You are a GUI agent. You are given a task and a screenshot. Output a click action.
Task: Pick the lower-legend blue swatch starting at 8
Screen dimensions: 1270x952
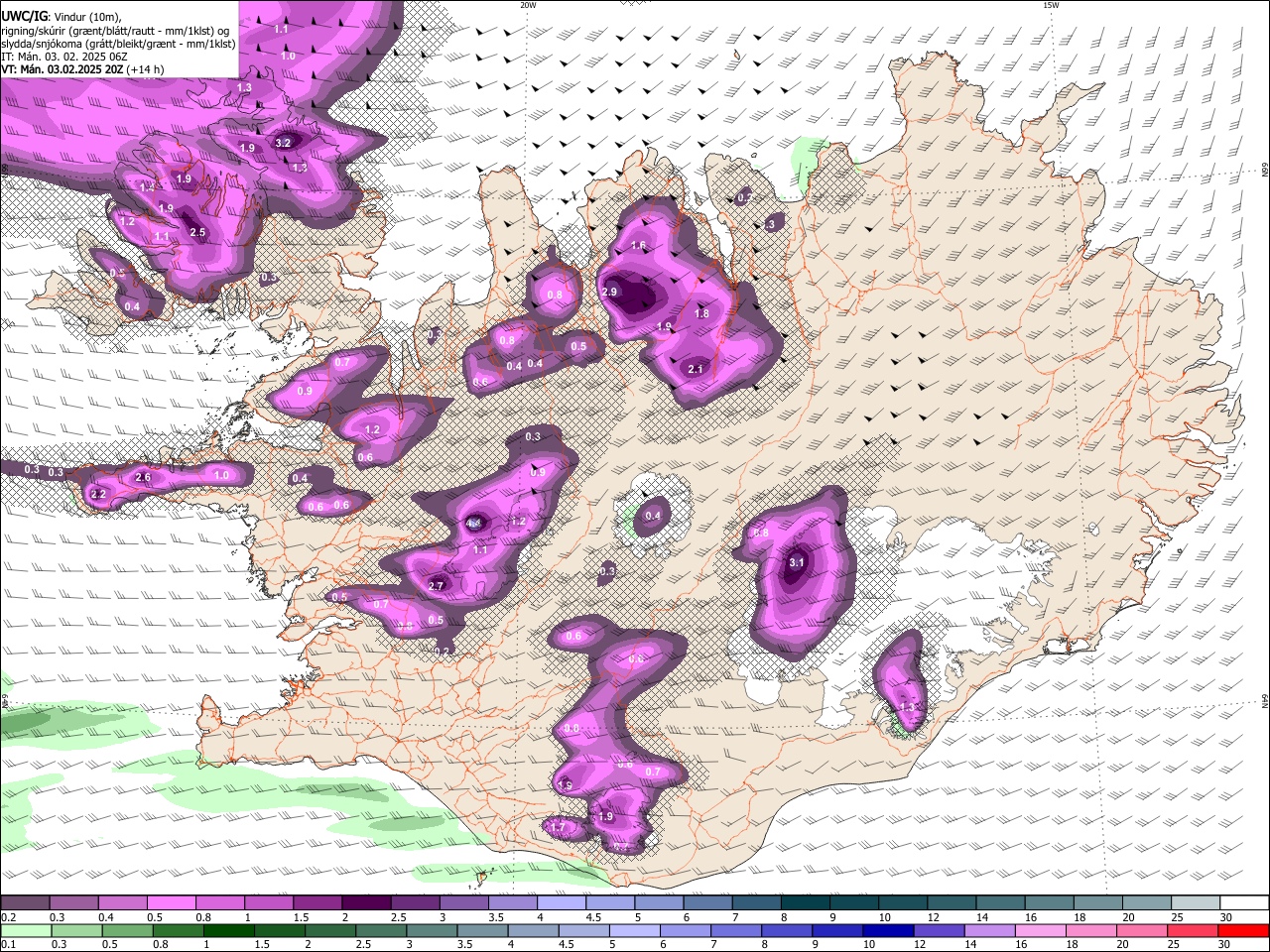pos(787,930)
